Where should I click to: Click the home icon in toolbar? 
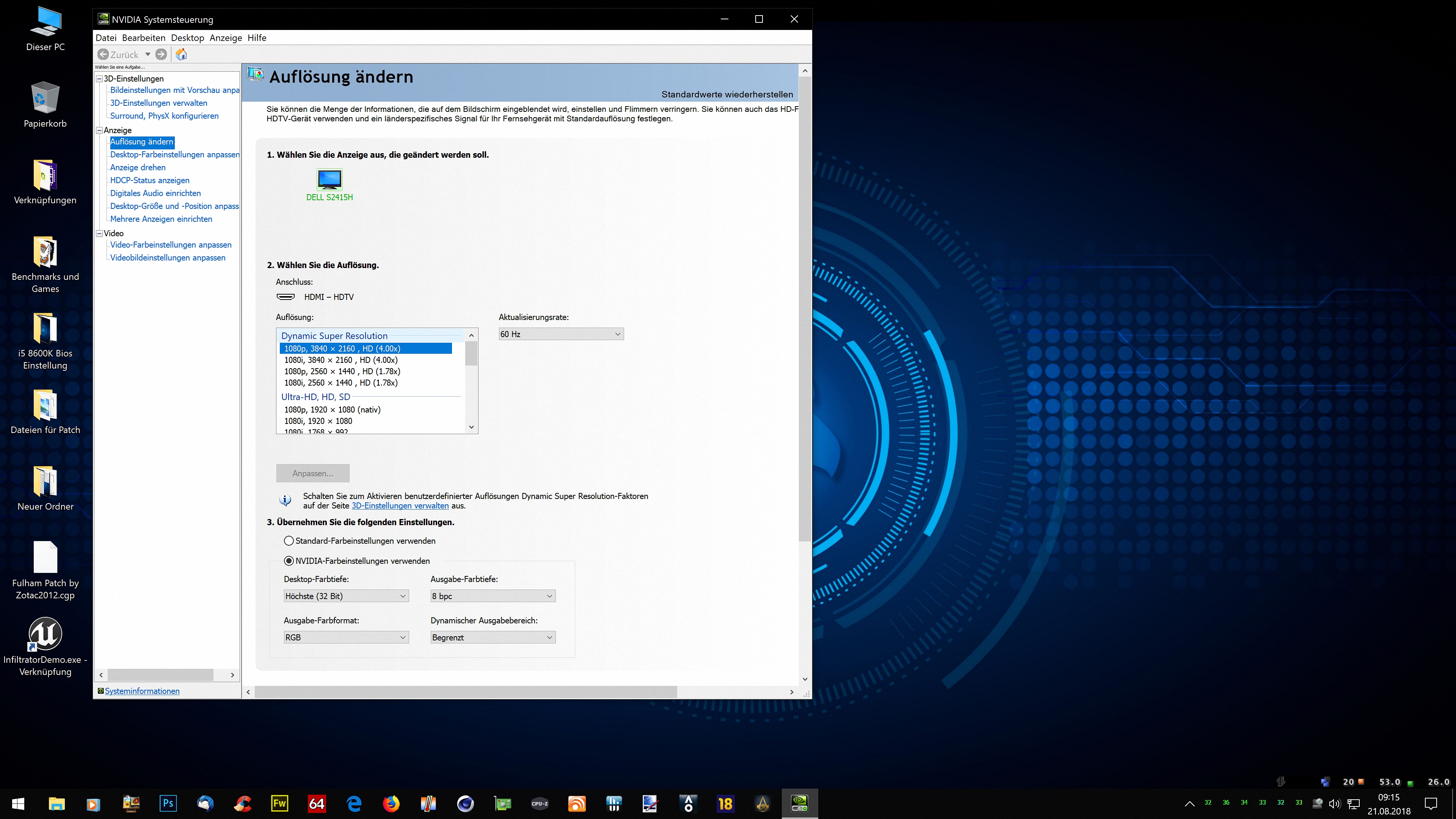[181, 54]
